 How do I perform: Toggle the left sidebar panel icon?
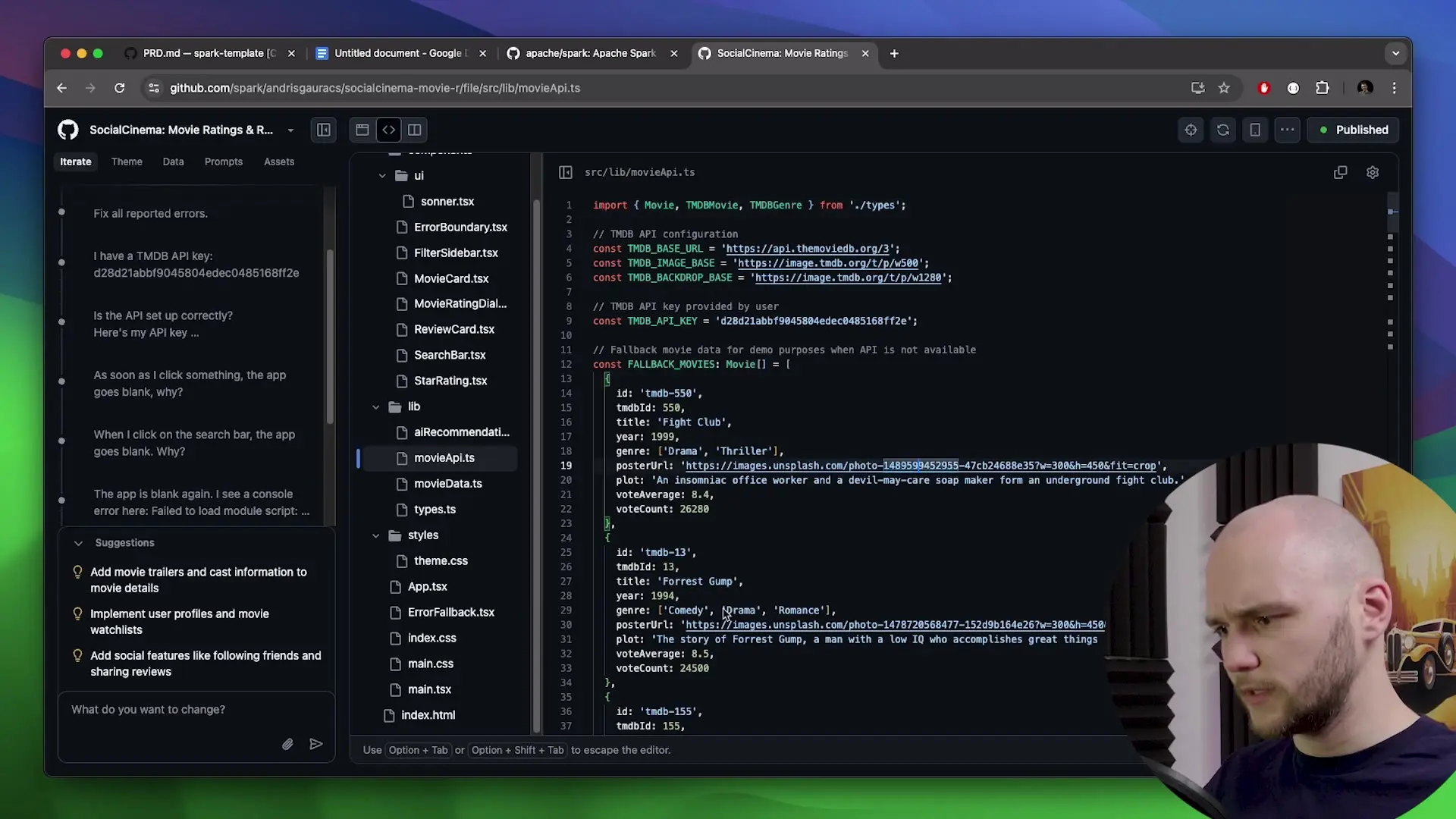(324, 130)
